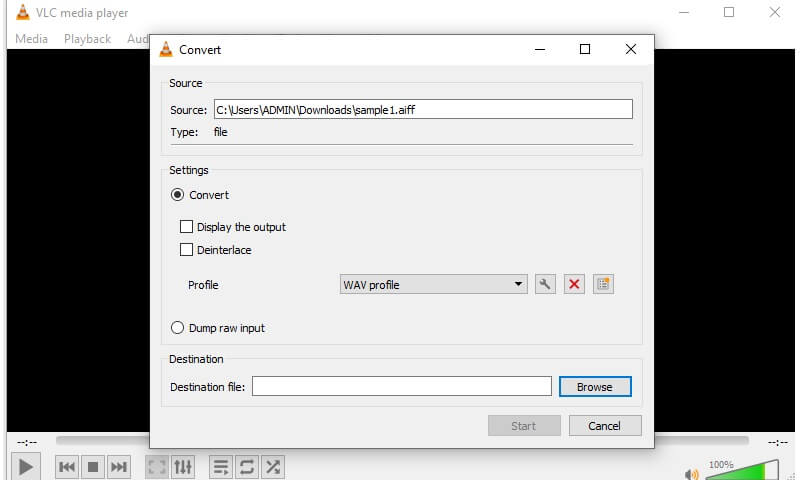Click the create new profile icon

pyautogui.click(x=602, y=285)
